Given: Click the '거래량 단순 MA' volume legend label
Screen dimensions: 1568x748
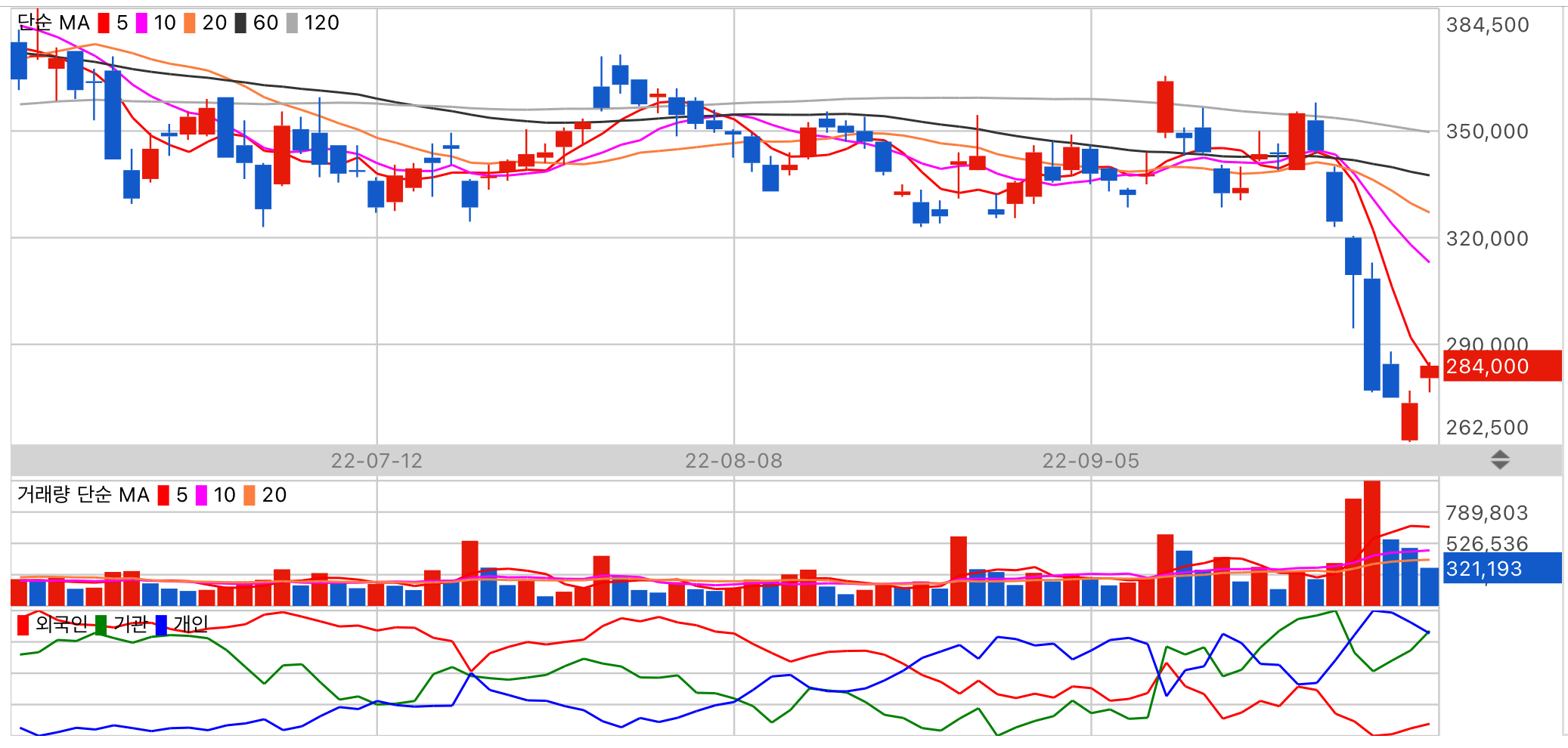Looking at the screenshot, I should click(83, 495).
